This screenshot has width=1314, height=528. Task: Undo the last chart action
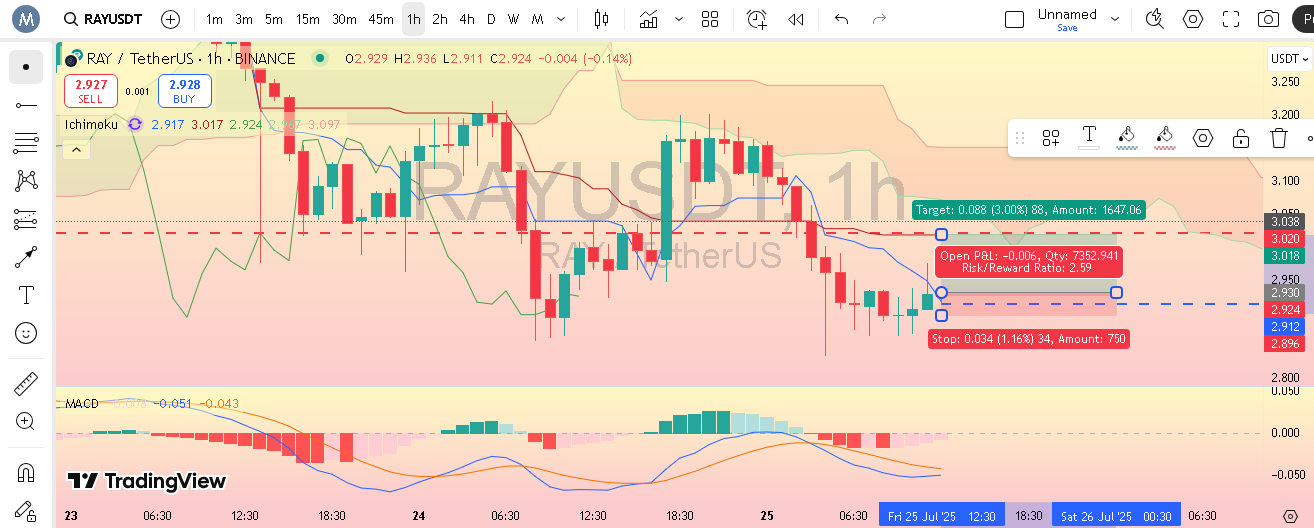click(x=841, y=19)
